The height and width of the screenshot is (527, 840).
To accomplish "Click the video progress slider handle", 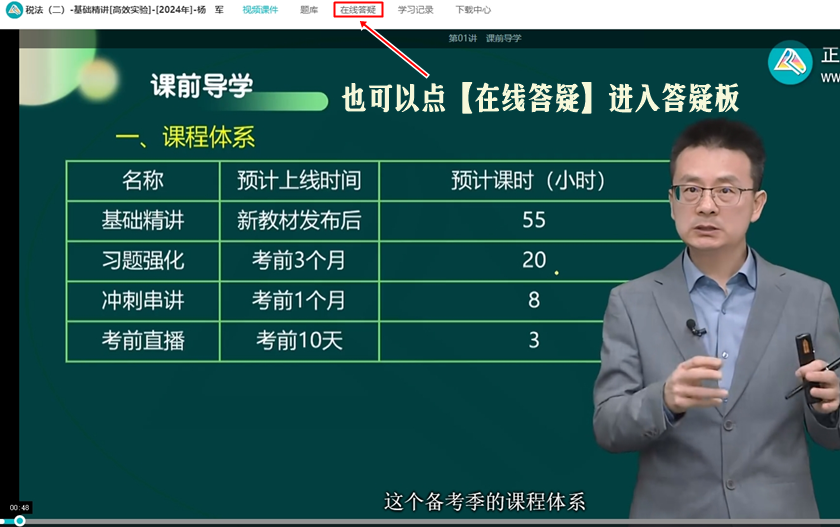I will pos(20,521).
